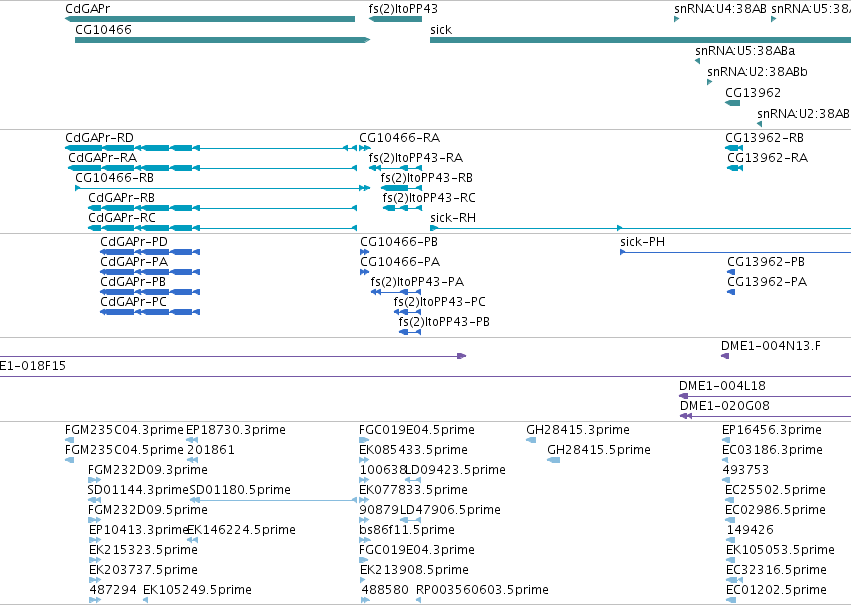851x605 pixels.
Task: Select the fs(2)ltoPP43-RC transcript
Action: tap(402, 208)
